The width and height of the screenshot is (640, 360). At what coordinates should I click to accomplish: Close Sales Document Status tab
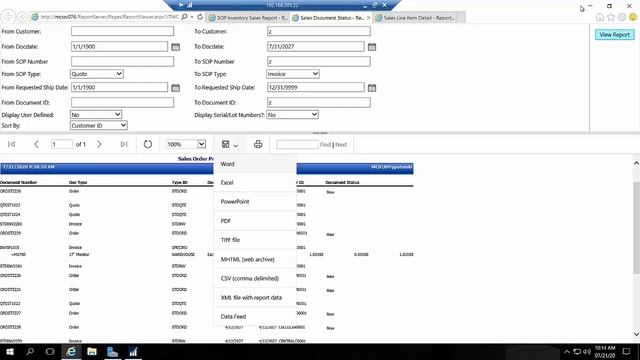coord(368,18)
